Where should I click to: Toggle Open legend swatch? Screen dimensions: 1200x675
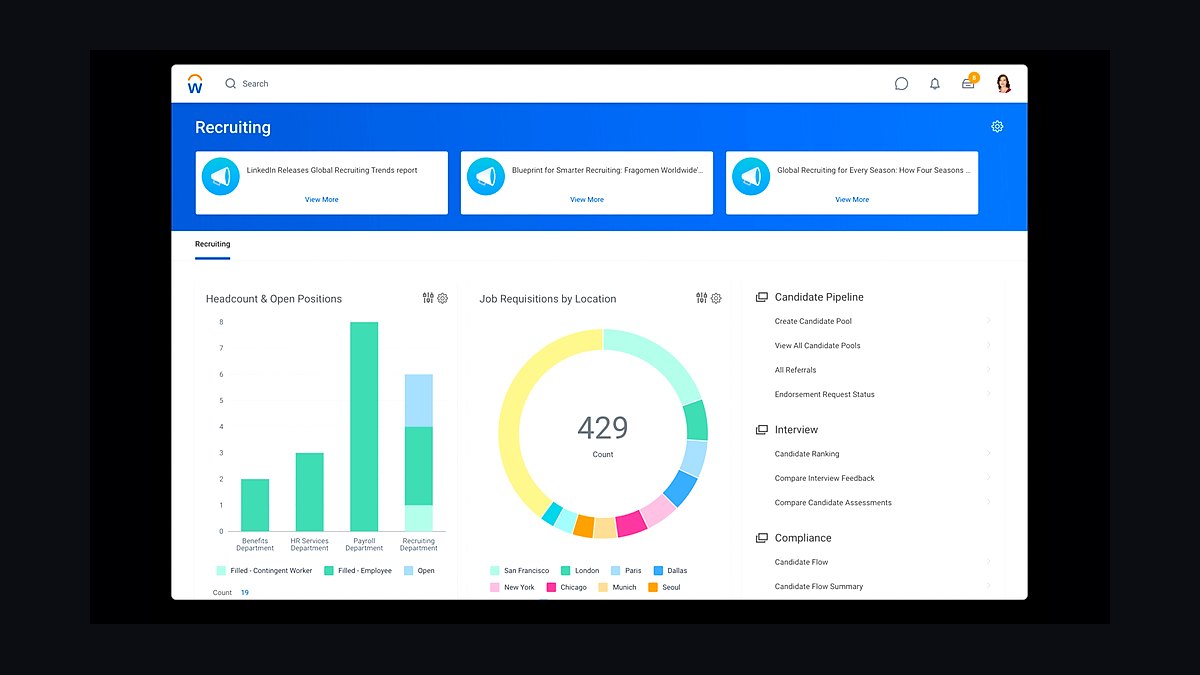(x=409, y=571)
